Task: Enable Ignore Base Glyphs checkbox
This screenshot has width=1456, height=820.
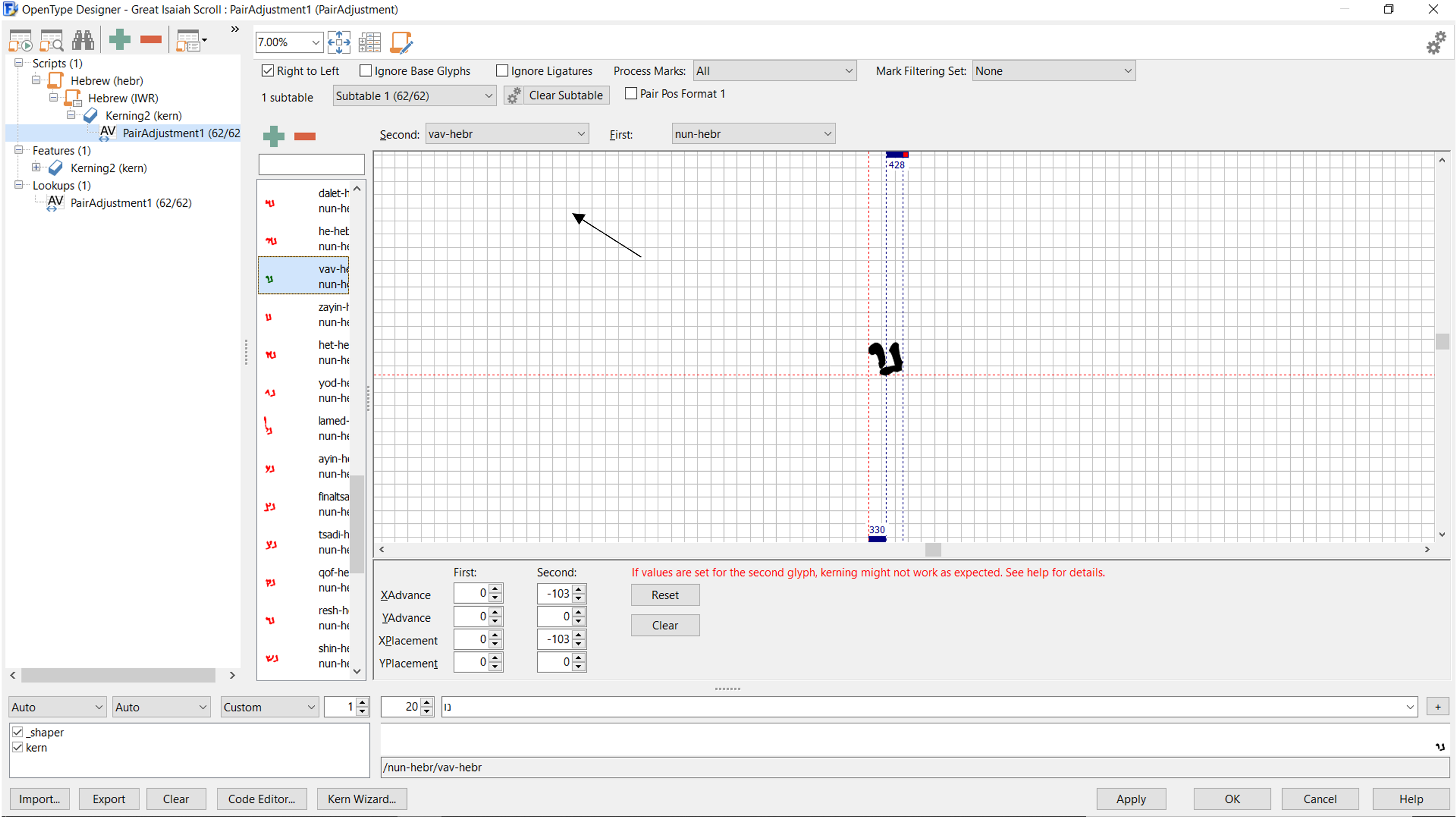Action: click(x=365, y=71)
